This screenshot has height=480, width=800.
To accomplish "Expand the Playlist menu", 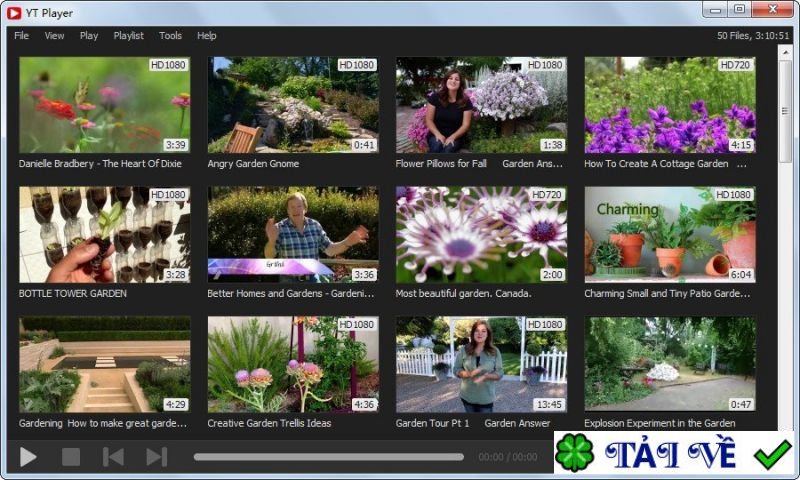I will (128, 36).
